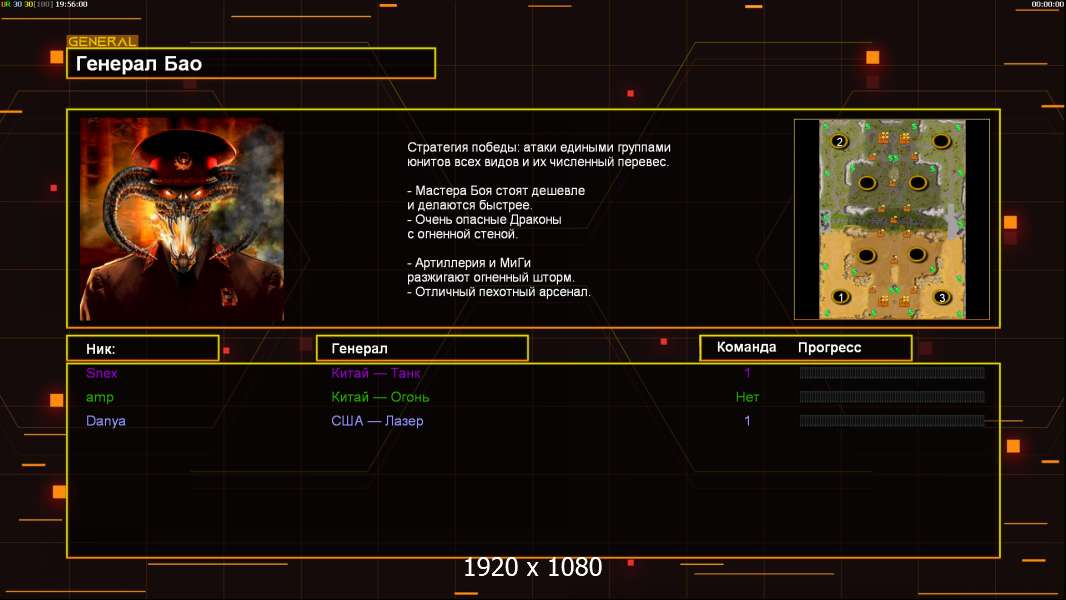This screenshot has width=1066, height=600.
Task: Click 'Отличный пехотный арсенал' line
Action: 499,292
